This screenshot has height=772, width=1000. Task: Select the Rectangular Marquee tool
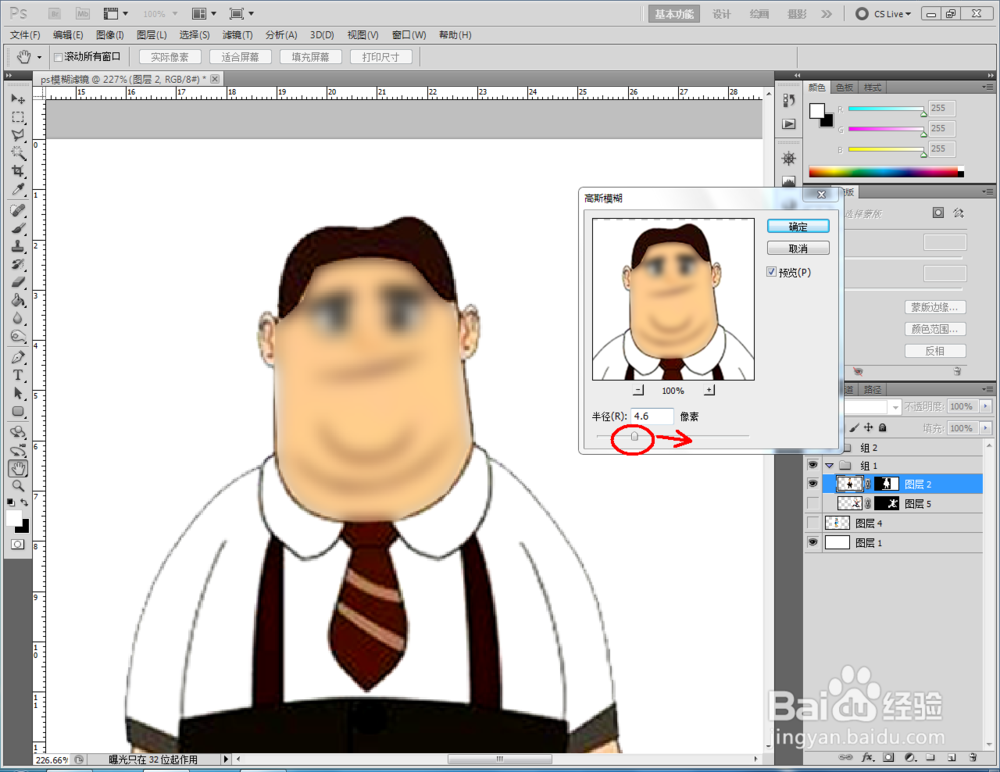click(18, 117)
